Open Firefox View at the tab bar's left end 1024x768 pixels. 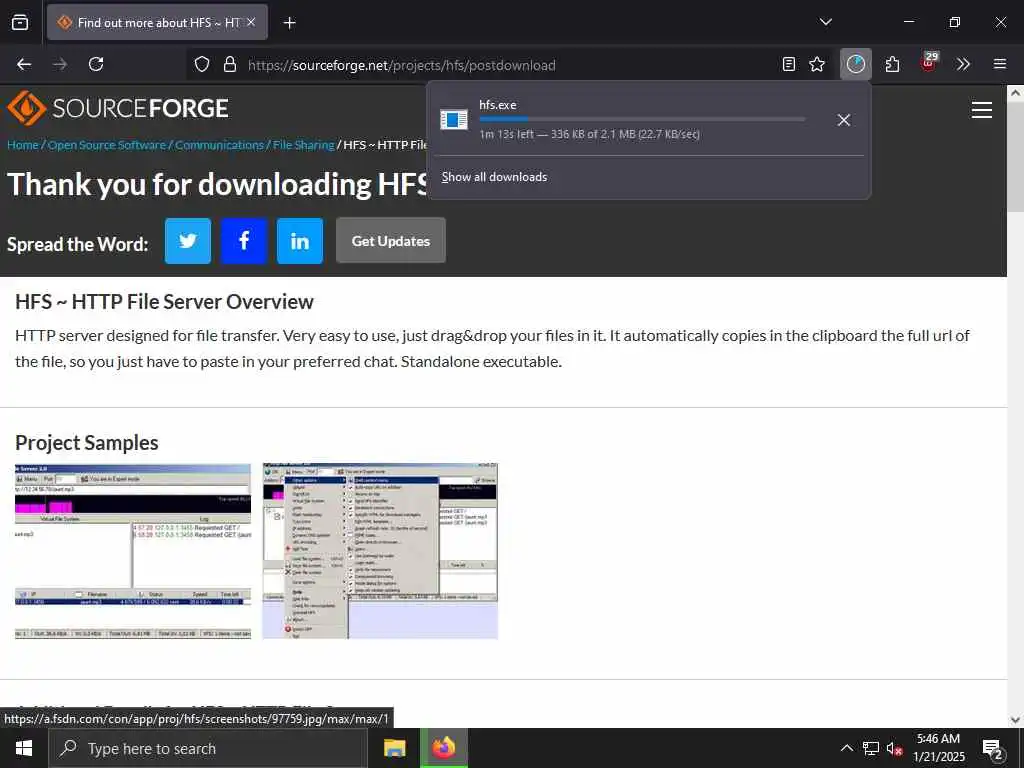point(20,22)
